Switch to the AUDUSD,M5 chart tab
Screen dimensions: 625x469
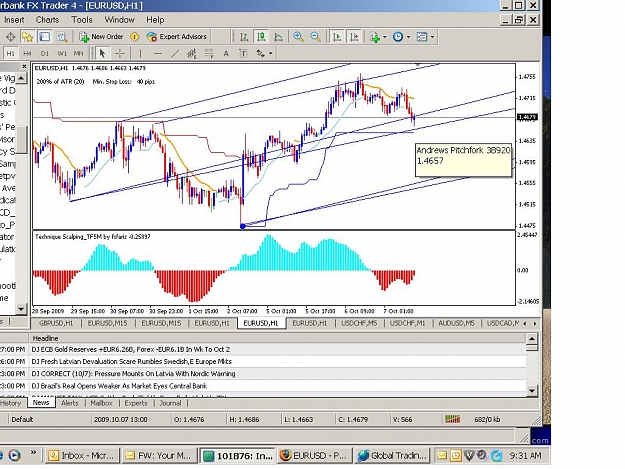pyautogui.click(x=456, y=323)
